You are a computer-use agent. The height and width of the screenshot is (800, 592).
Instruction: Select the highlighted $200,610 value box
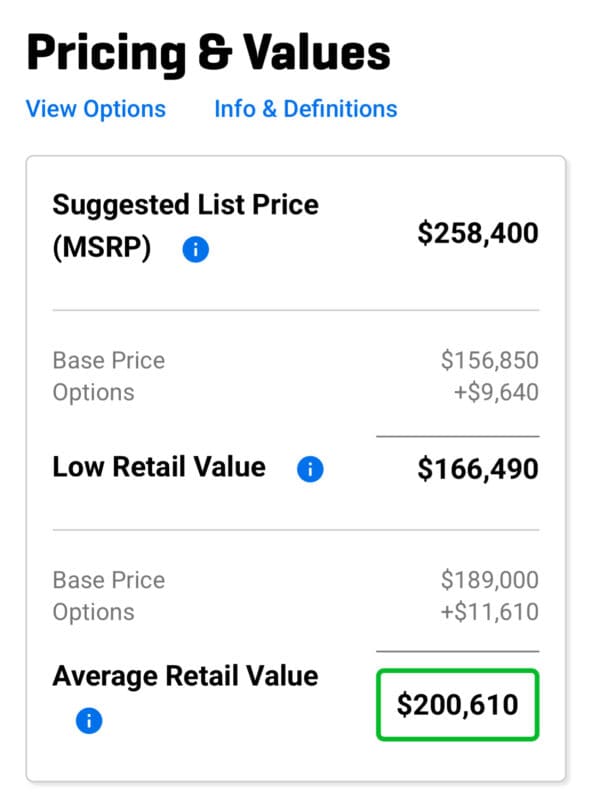[457, 705]
